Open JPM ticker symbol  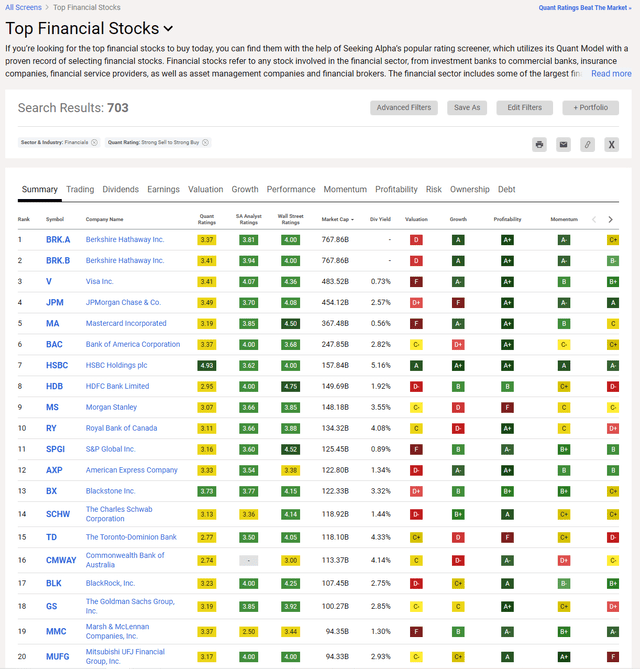click(55, 303)
